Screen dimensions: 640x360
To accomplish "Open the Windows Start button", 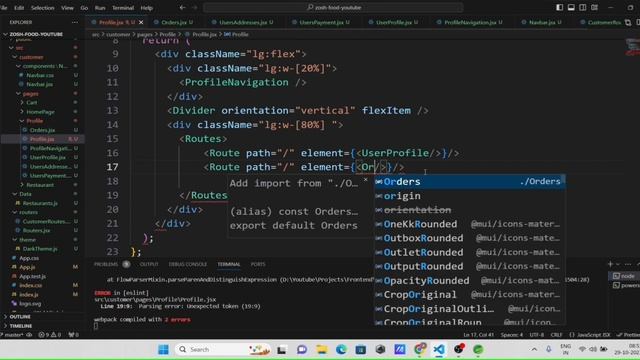I will point(163,349).
